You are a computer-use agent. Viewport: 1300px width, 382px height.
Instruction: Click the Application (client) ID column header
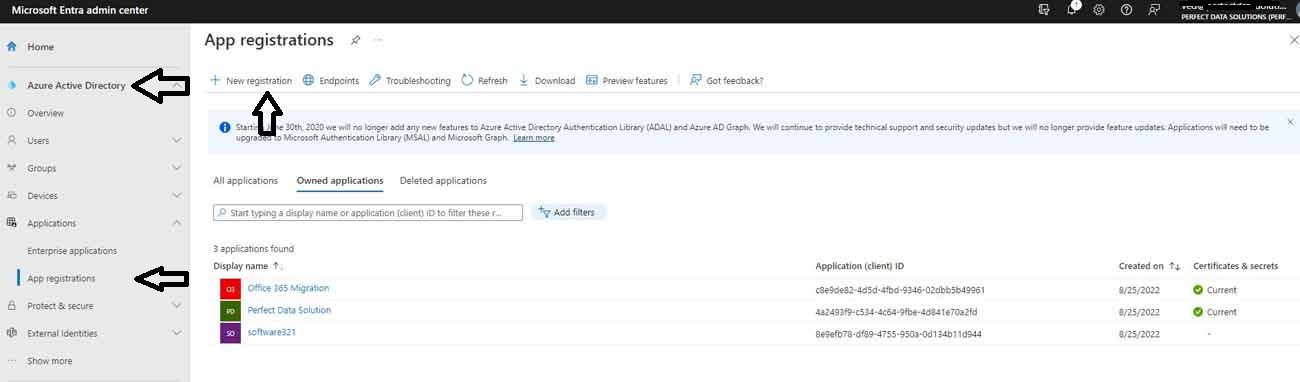tap(860, 266)
